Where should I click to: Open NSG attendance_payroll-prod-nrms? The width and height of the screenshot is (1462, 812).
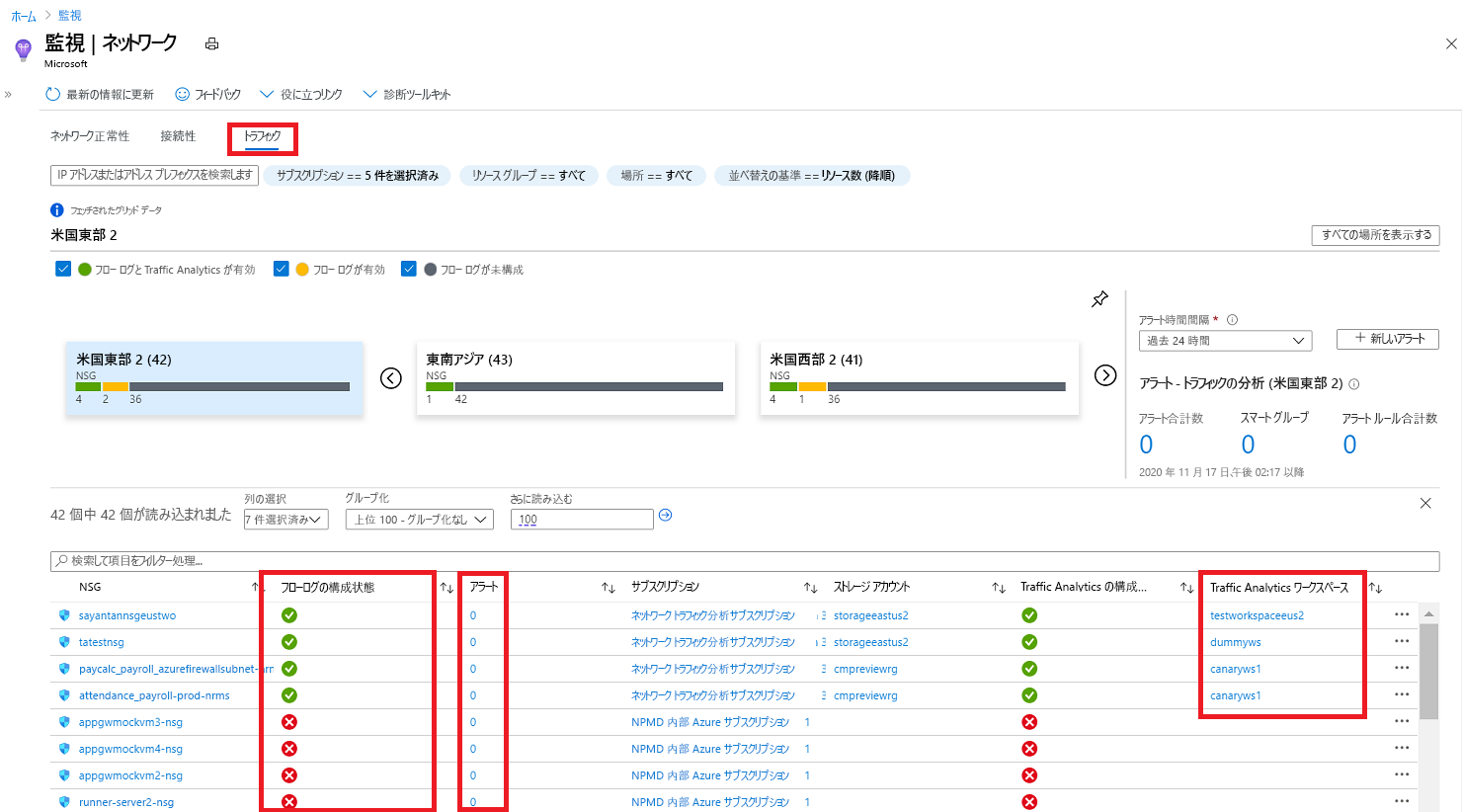click(x=154, y=695)
